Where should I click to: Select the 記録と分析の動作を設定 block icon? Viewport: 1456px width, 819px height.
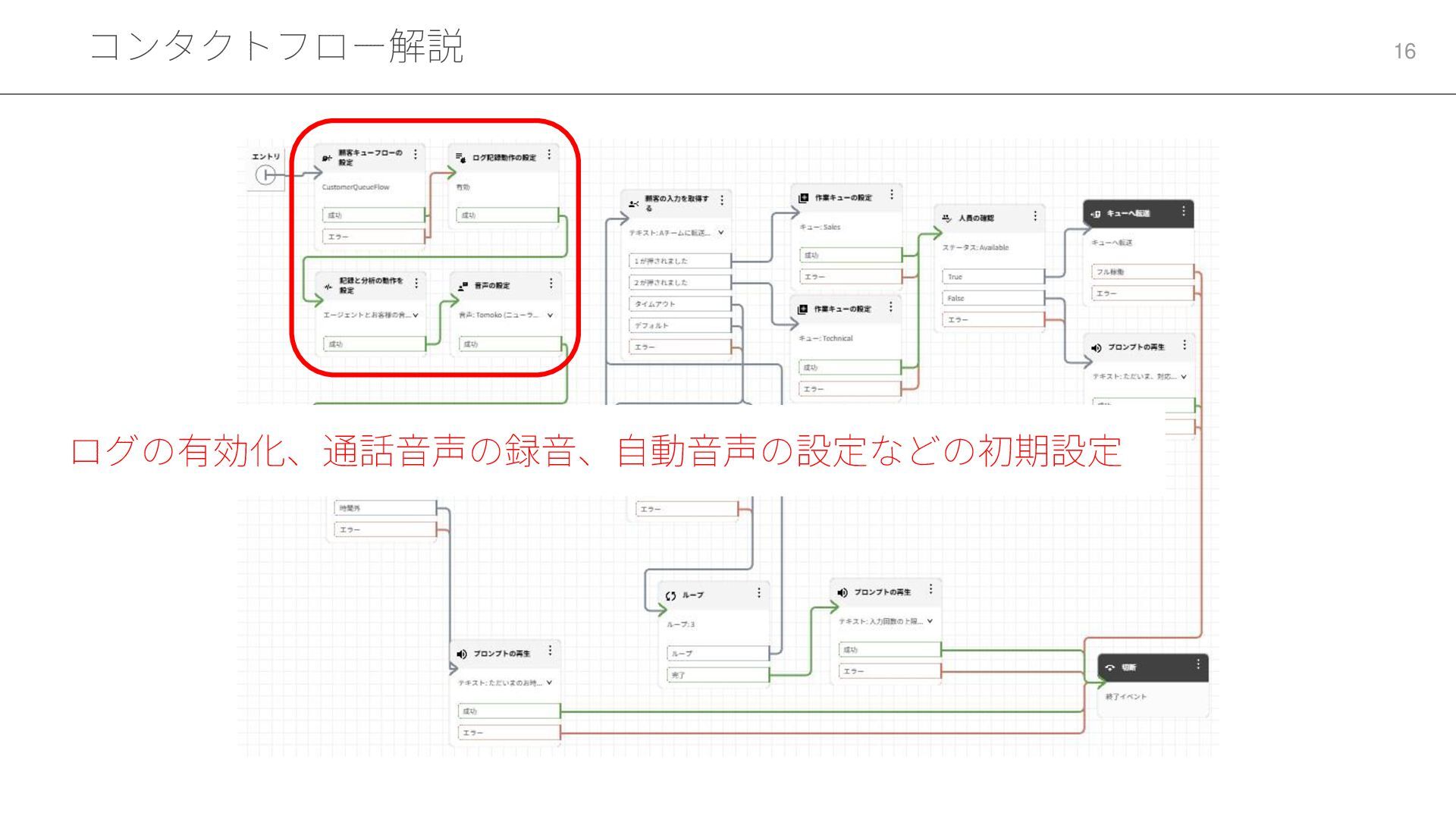(328, 287)
